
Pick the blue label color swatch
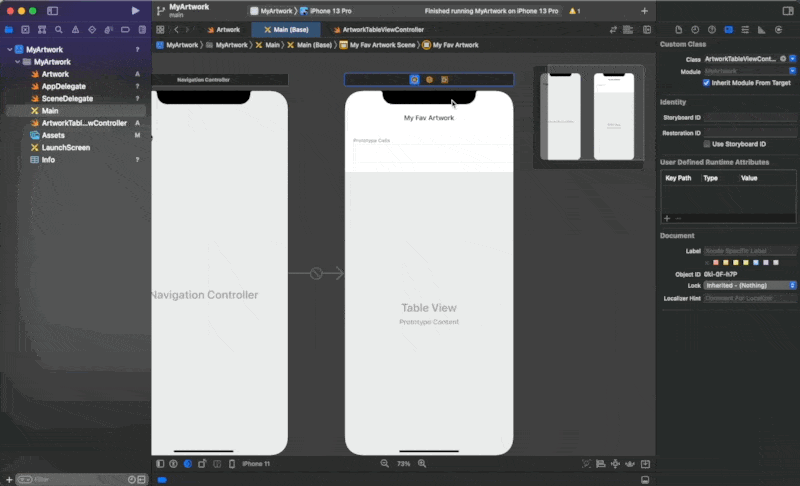click(756, 263)
